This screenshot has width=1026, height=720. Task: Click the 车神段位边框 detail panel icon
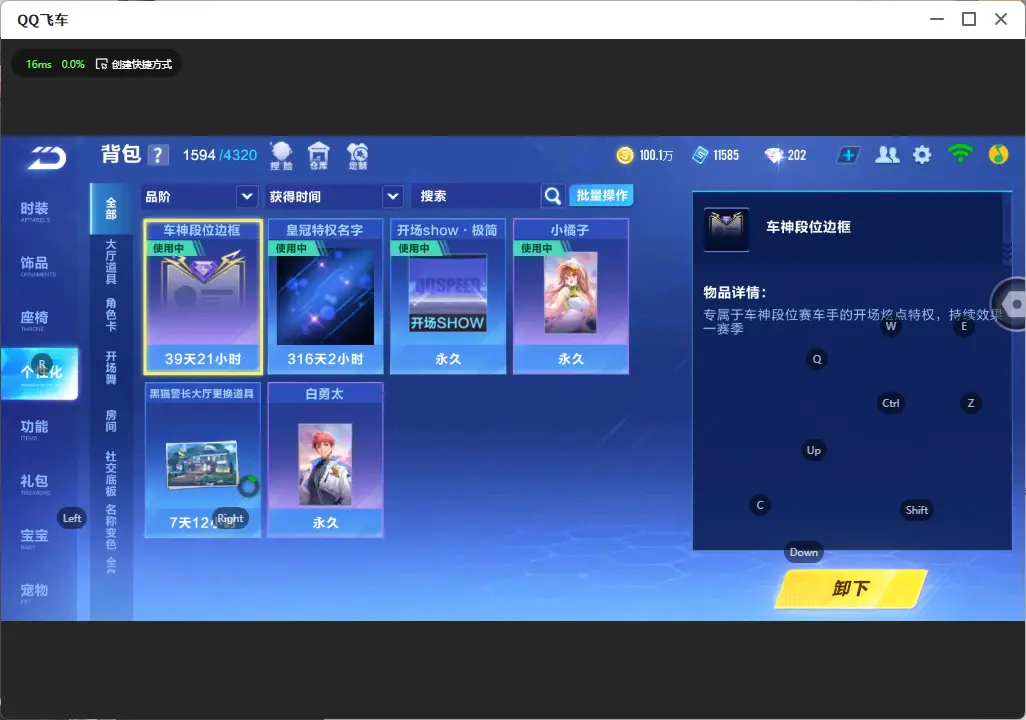pos(726,230)
